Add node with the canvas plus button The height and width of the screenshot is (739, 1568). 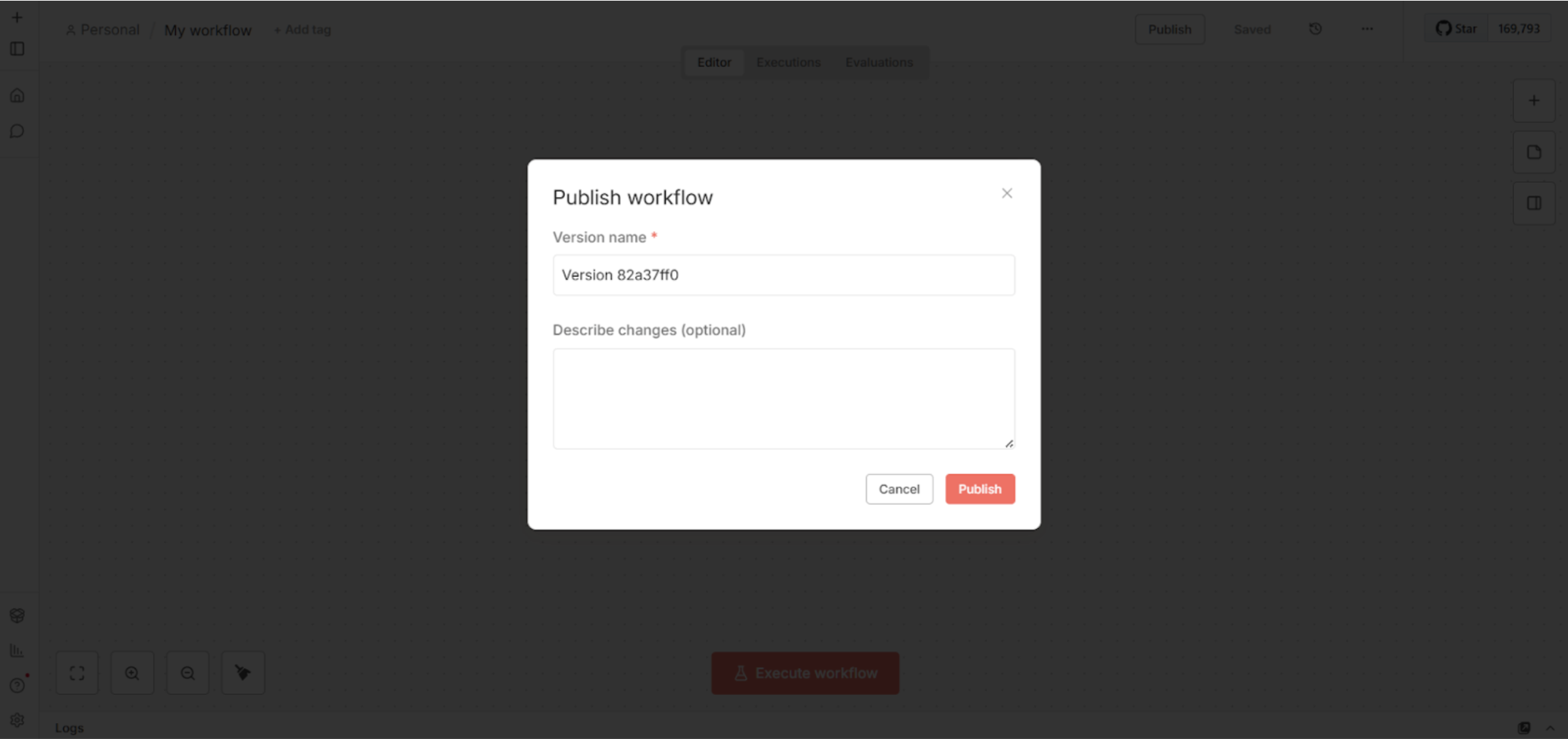1534,100
